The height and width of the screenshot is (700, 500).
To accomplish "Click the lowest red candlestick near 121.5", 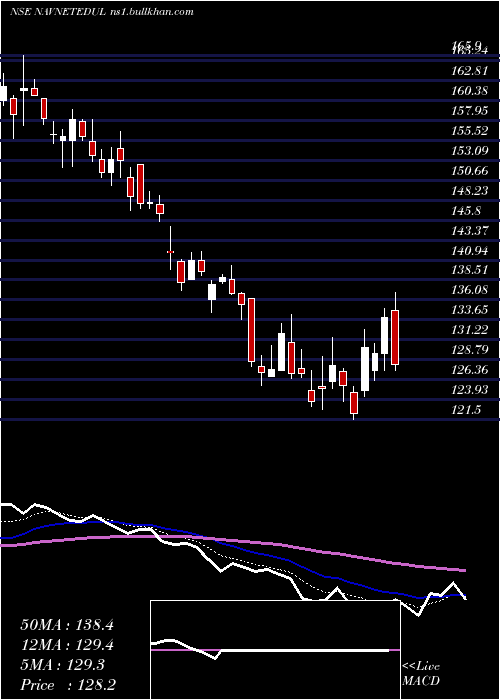I will point(354,403).
